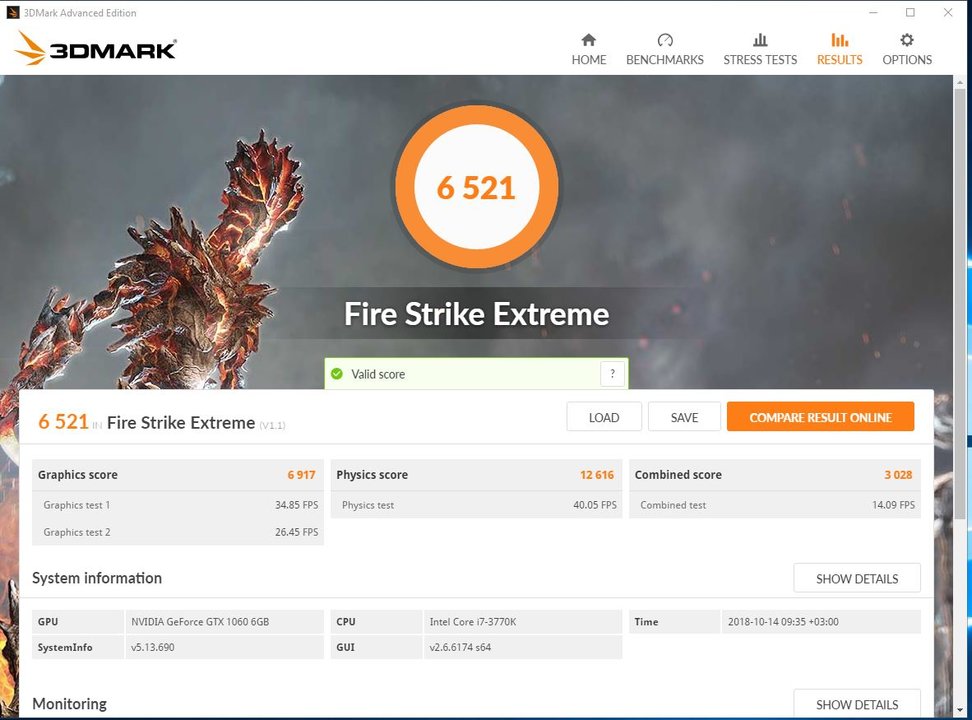The width and height of the screenshot is (972, 720).
Task: Click the System information heading
Action: (x=97, y=578)
